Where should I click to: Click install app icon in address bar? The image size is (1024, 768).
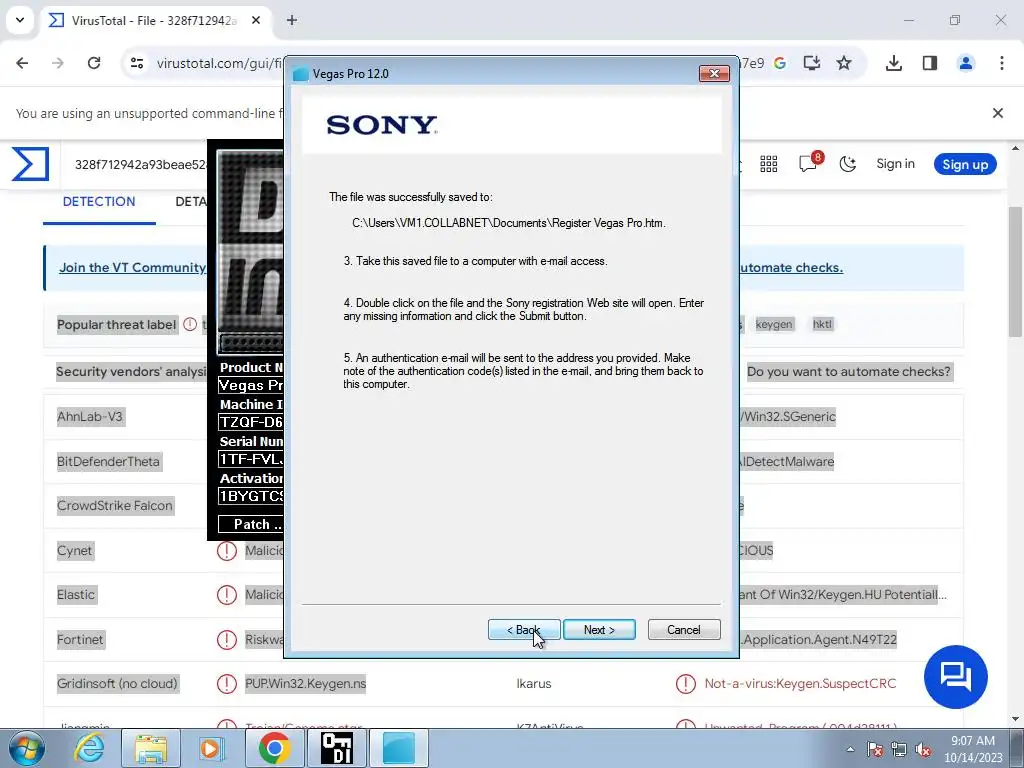[x=812, y=63]
